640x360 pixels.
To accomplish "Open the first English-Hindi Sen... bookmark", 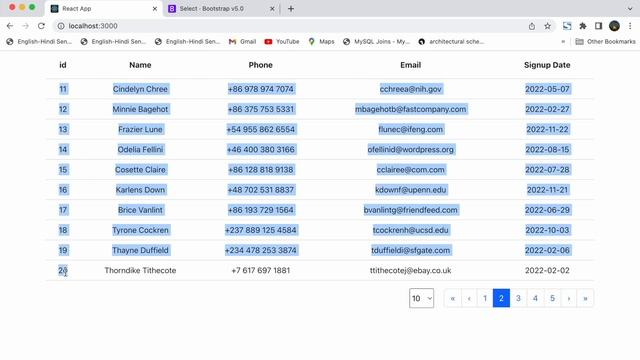I will [x=39, y=42].
